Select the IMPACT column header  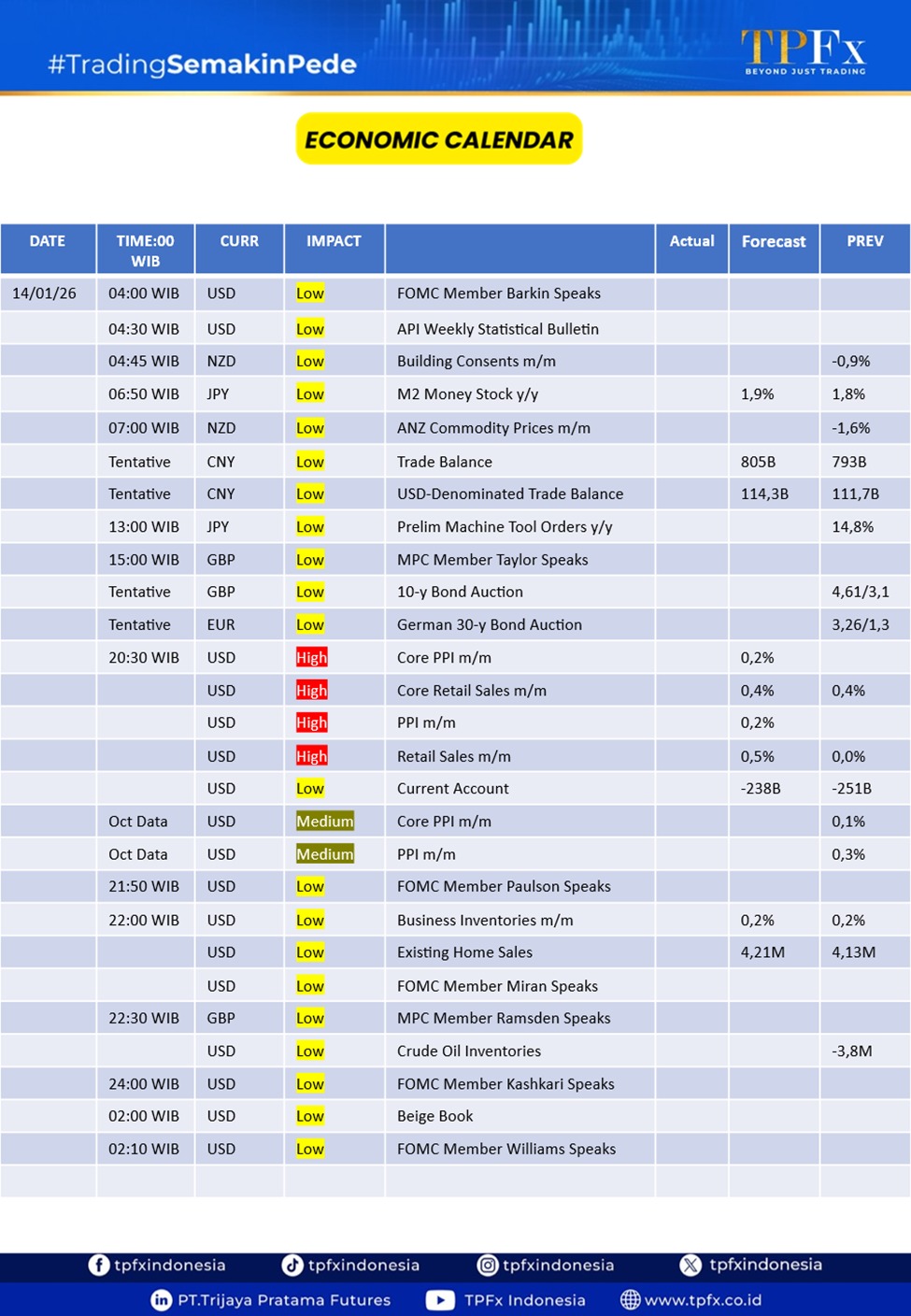pyautogui.click(x=334, y=241)
